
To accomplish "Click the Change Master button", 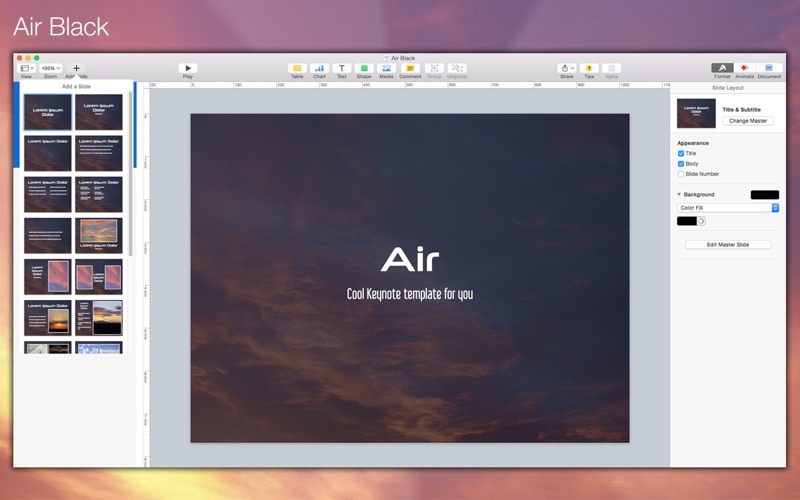I will [748, 121].
